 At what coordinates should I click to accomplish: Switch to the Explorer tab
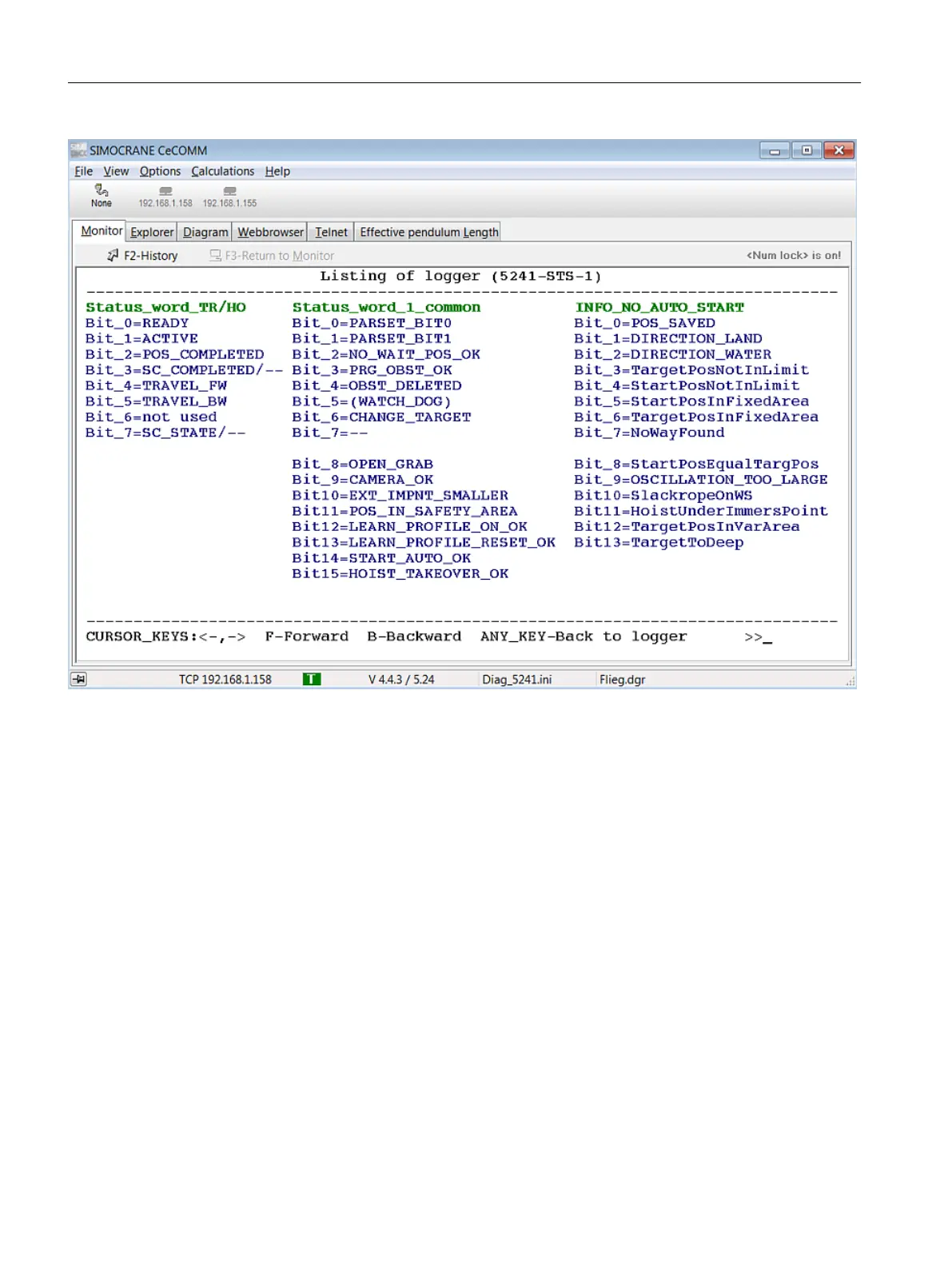click(x=152, y=232)
